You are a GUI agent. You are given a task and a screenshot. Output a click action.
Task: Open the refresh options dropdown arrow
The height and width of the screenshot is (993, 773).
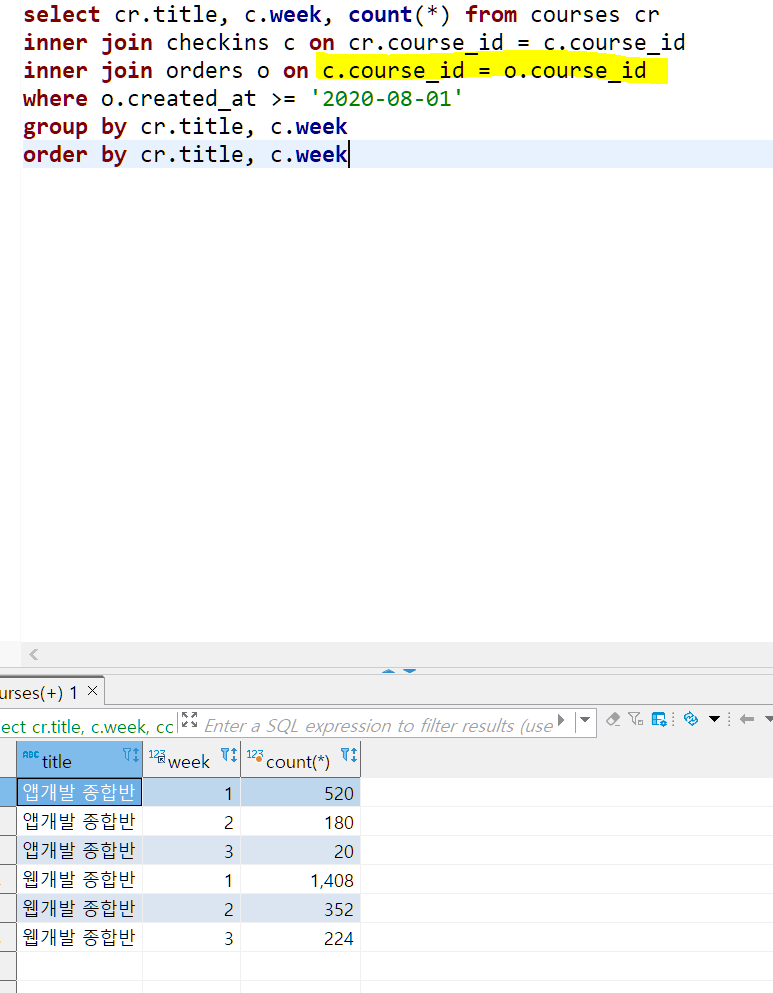click(714, 719)
